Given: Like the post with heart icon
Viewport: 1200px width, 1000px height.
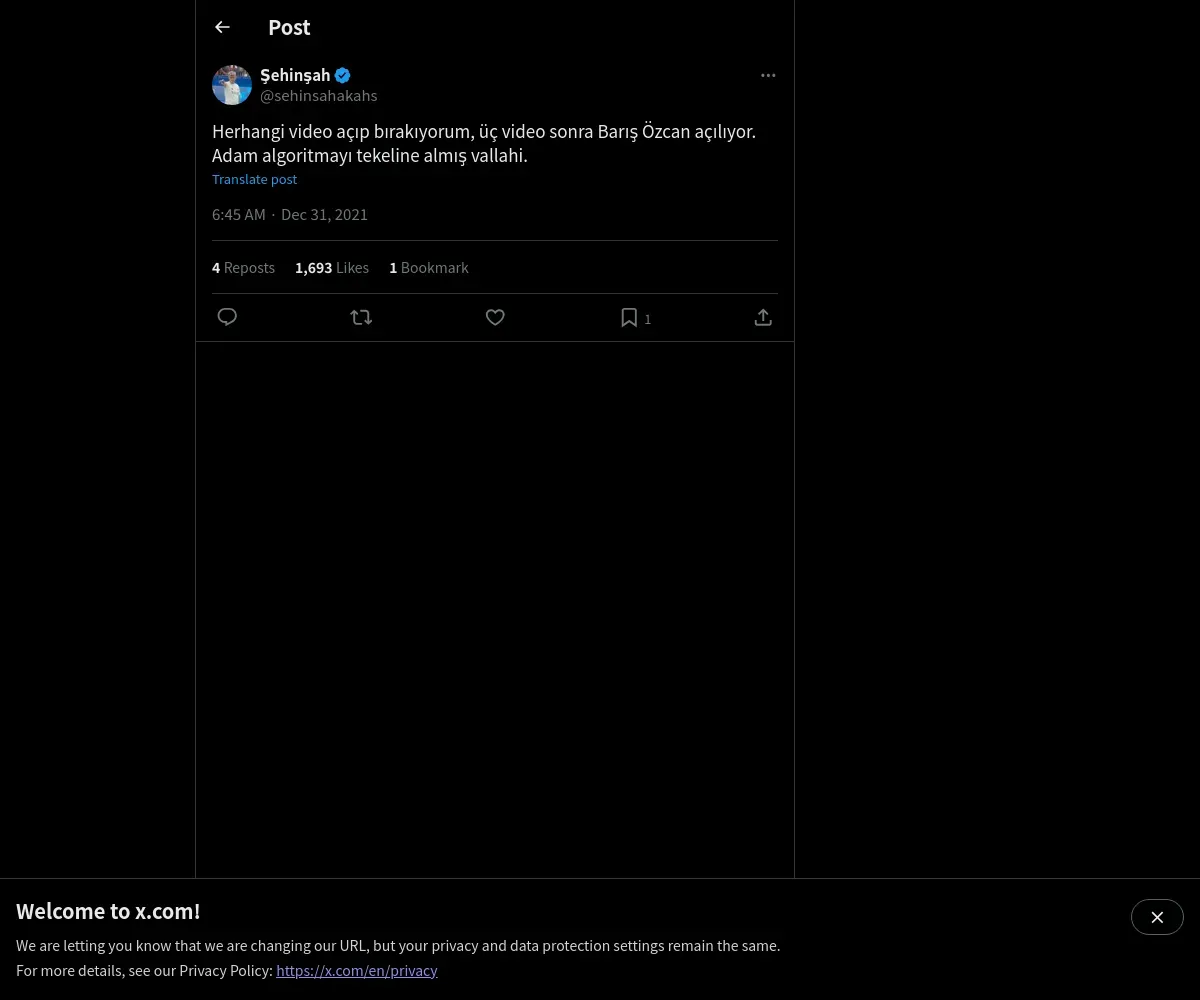Looking at the screenshot, I should point(495,317).
